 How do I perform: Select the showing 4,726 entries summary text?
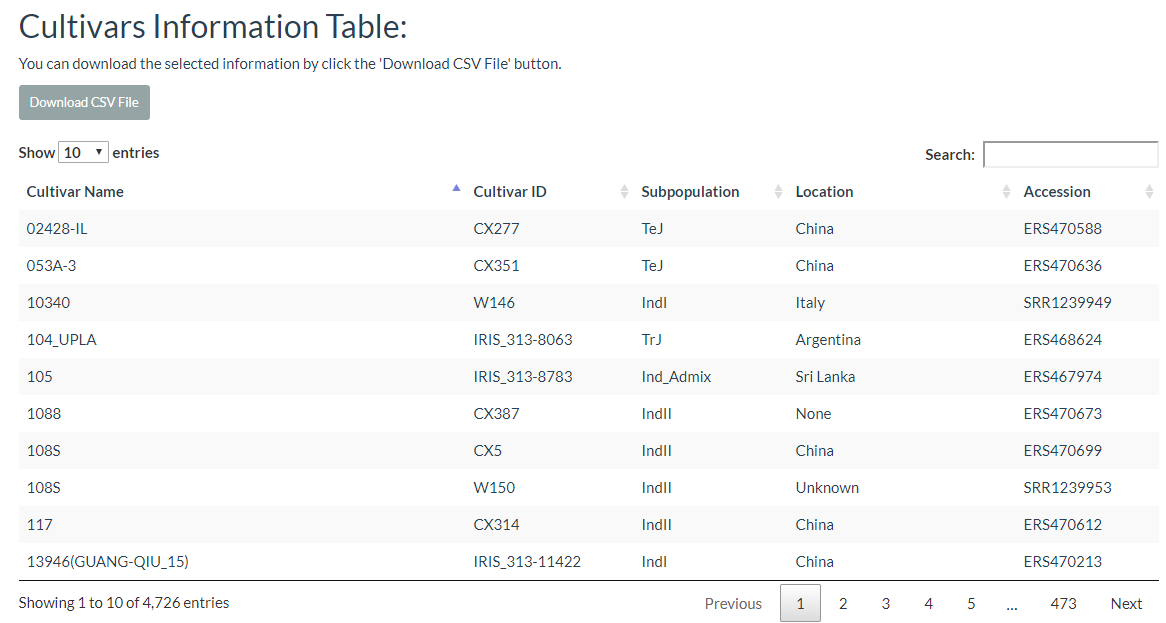pos(123,603)
